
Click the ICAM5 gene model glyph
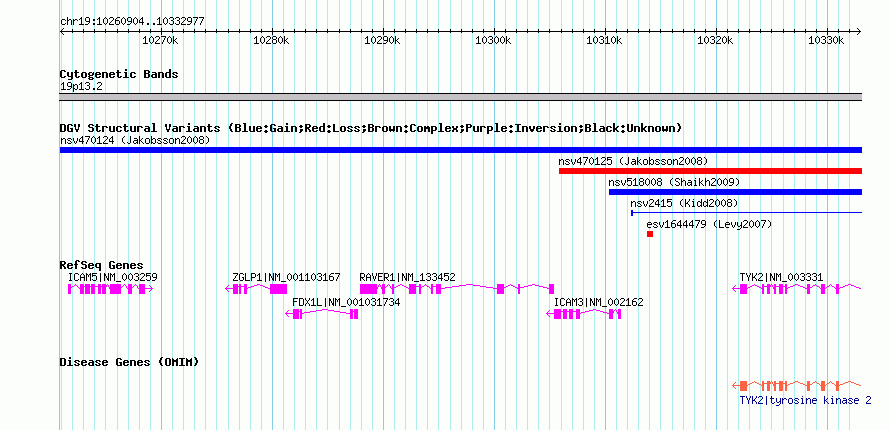point(111,289)
